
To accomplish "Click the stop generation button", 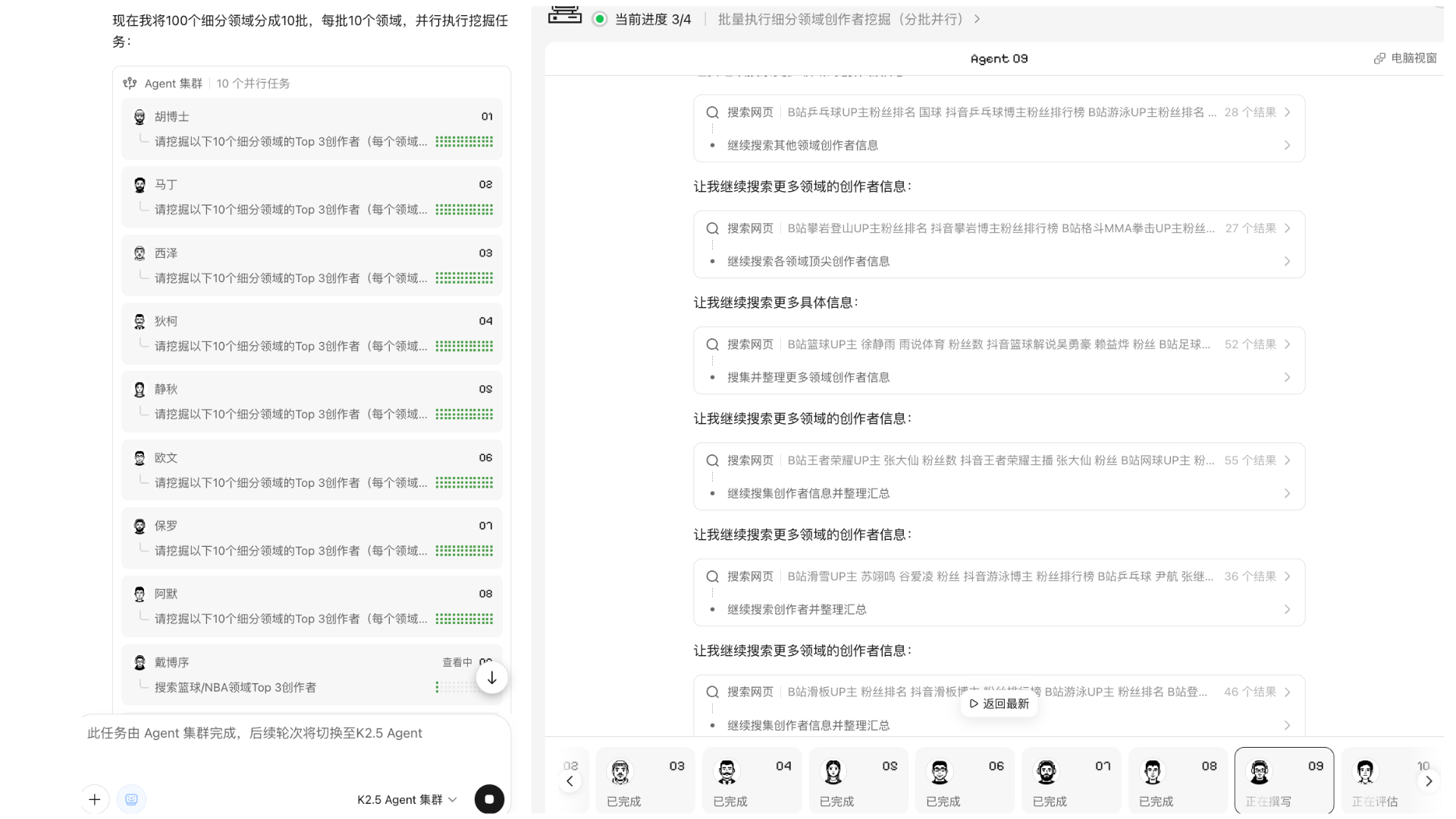I will coord(489,799).
